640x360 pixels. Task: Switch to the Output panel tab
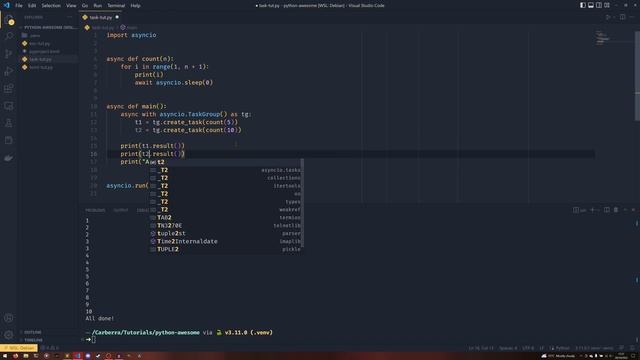pyautogui.click(x=121, y=210)
